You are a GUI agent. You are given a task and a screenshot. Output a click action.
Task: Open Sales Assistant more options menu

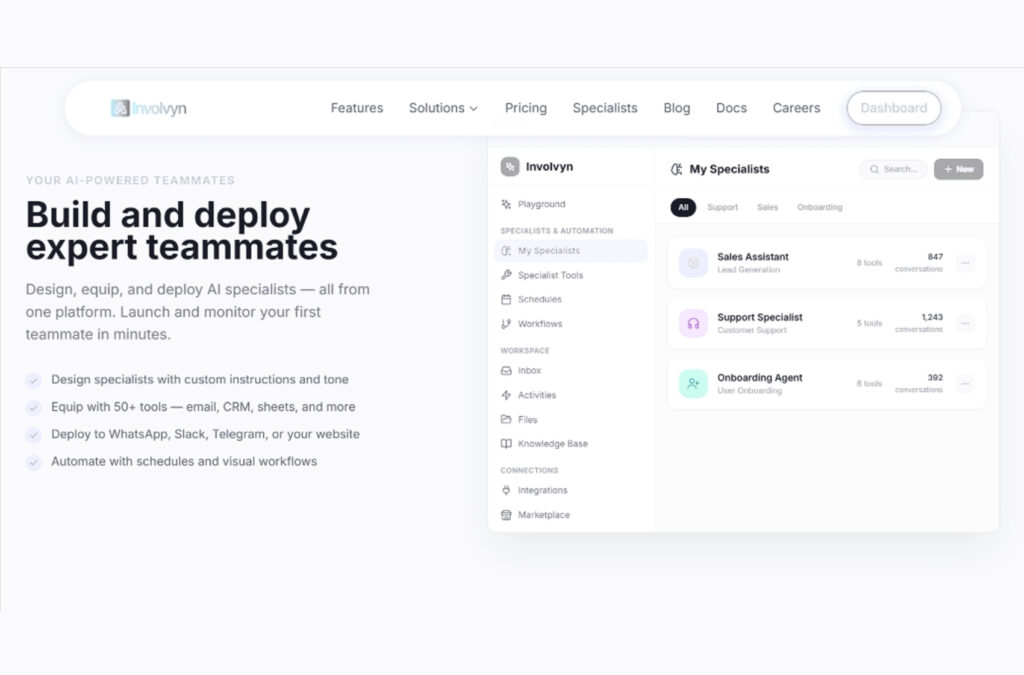click(964, 263)
